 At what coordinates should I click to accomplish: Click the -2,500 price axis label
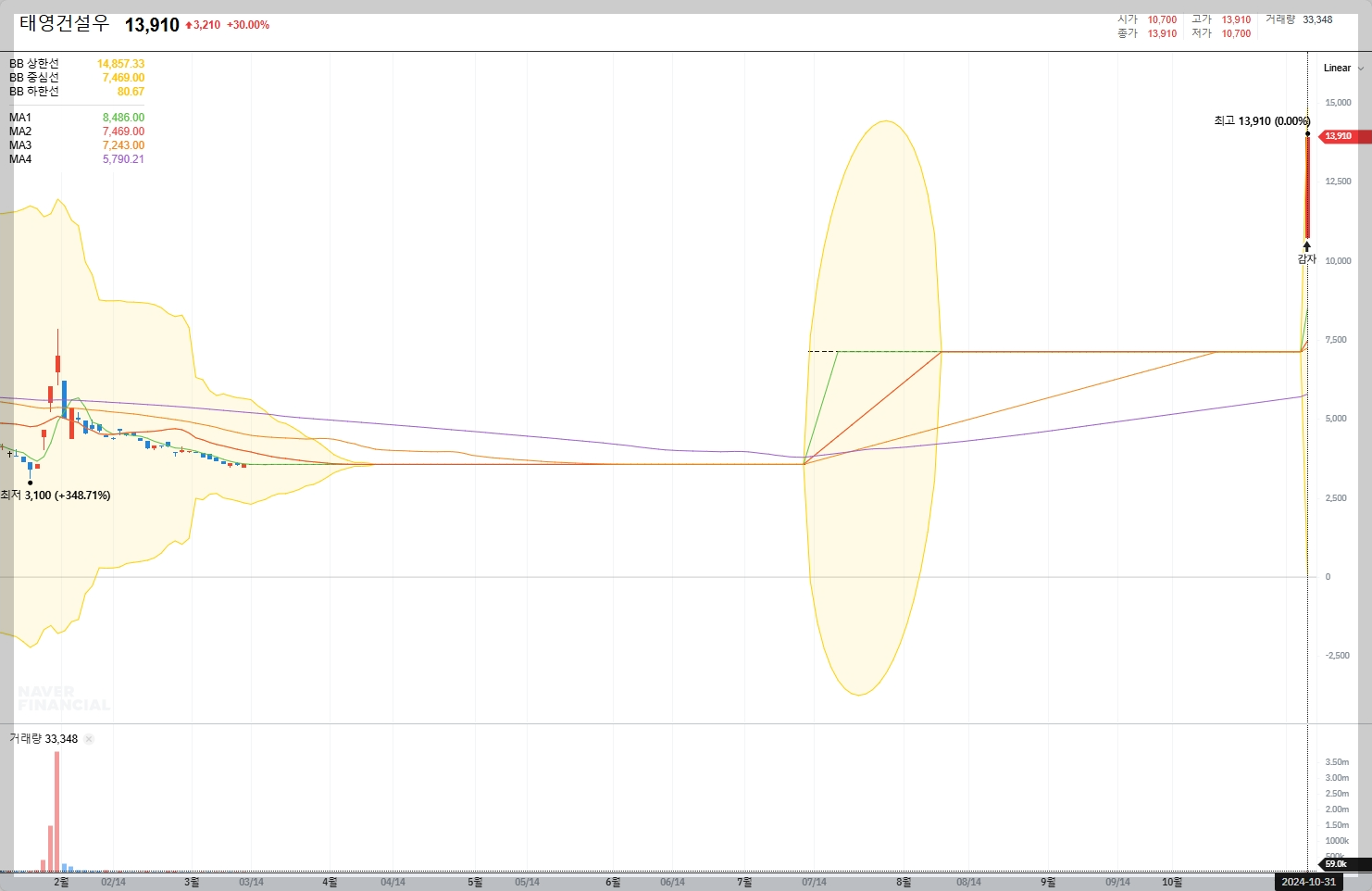tap(1337, 656)
